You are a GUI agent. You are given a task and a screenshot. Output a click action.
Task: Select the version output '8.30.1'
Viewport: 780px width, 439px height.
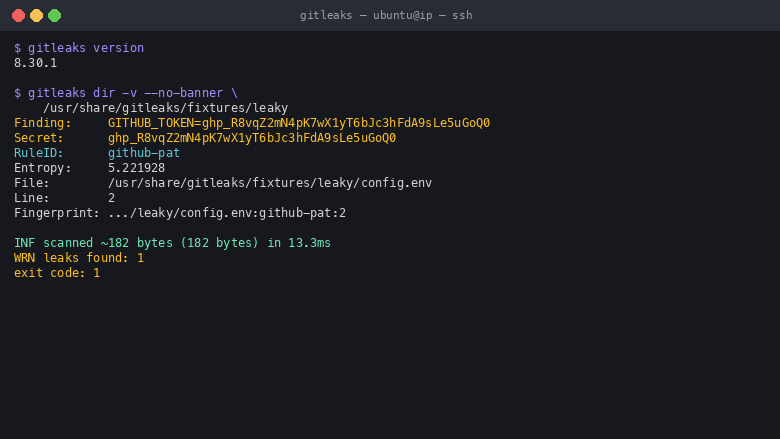pos(35,63)
